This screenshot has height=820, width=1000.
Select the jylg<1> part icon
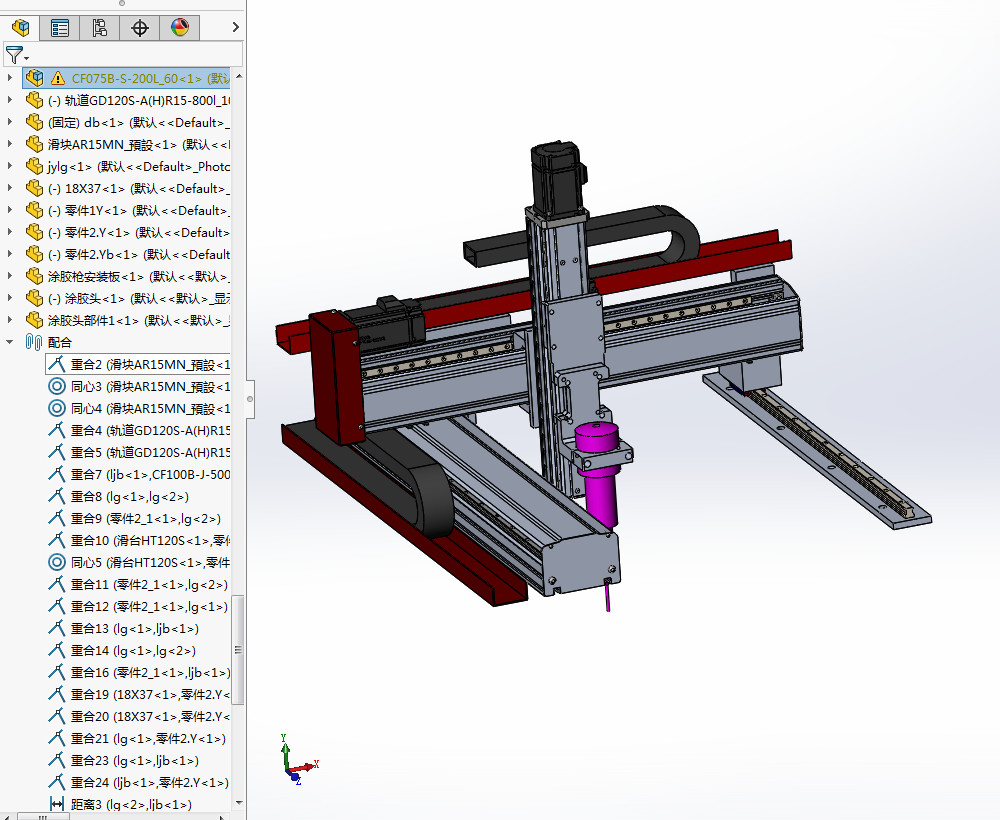[x=34, y=166]
